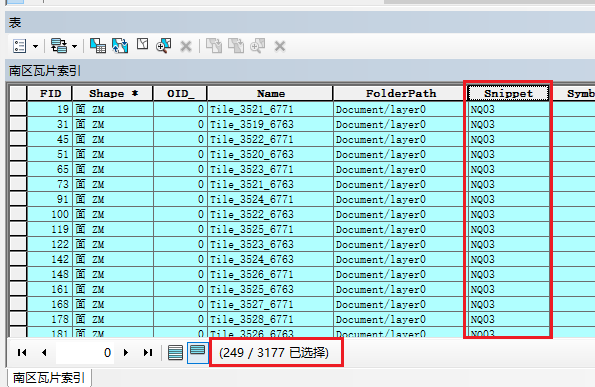Click the Delete Selected icon
Screen dimensions: 595x387
pos(186,47)
